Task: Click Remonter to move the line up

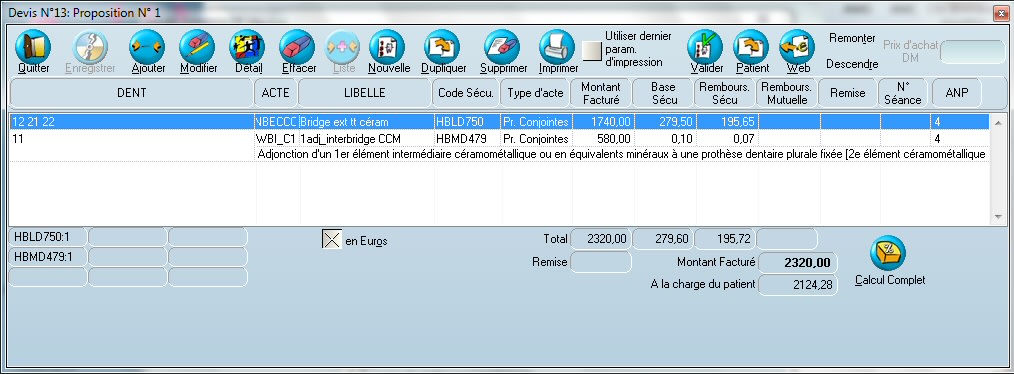Action: pyautogui.click(x=852, y=39)
